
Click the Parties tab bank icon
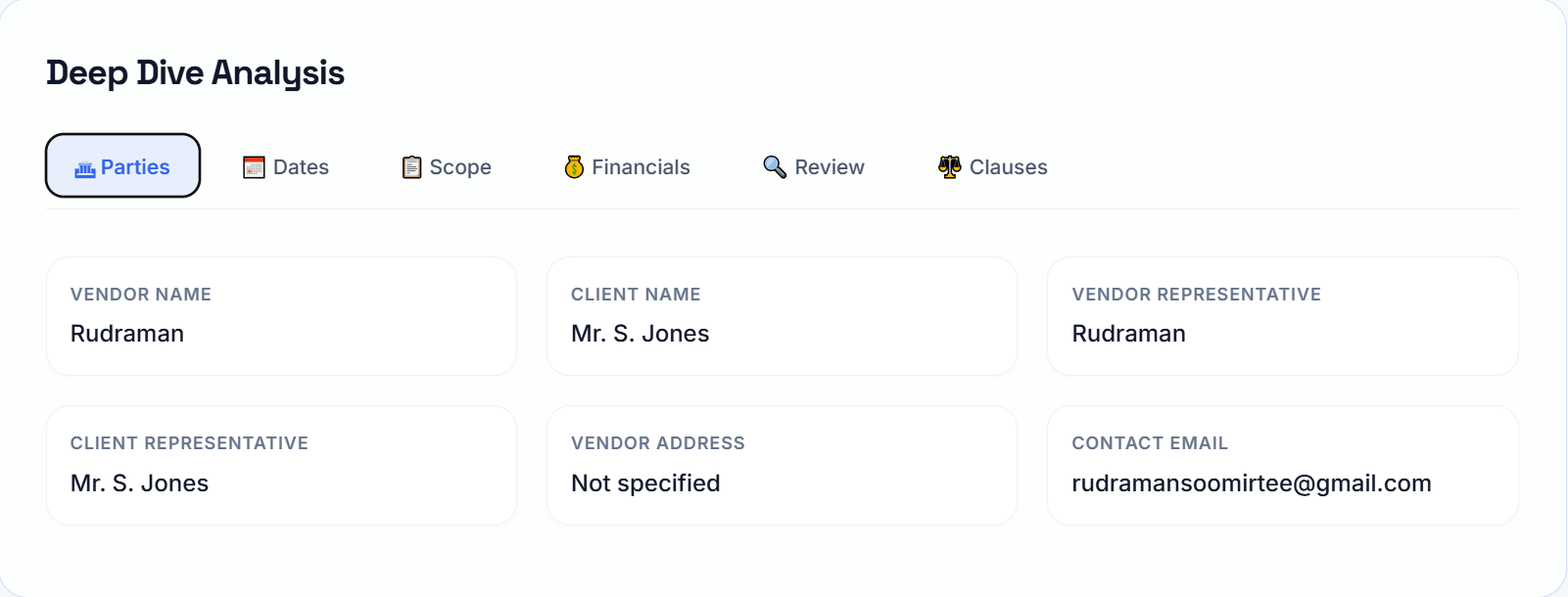click(85, 168)
